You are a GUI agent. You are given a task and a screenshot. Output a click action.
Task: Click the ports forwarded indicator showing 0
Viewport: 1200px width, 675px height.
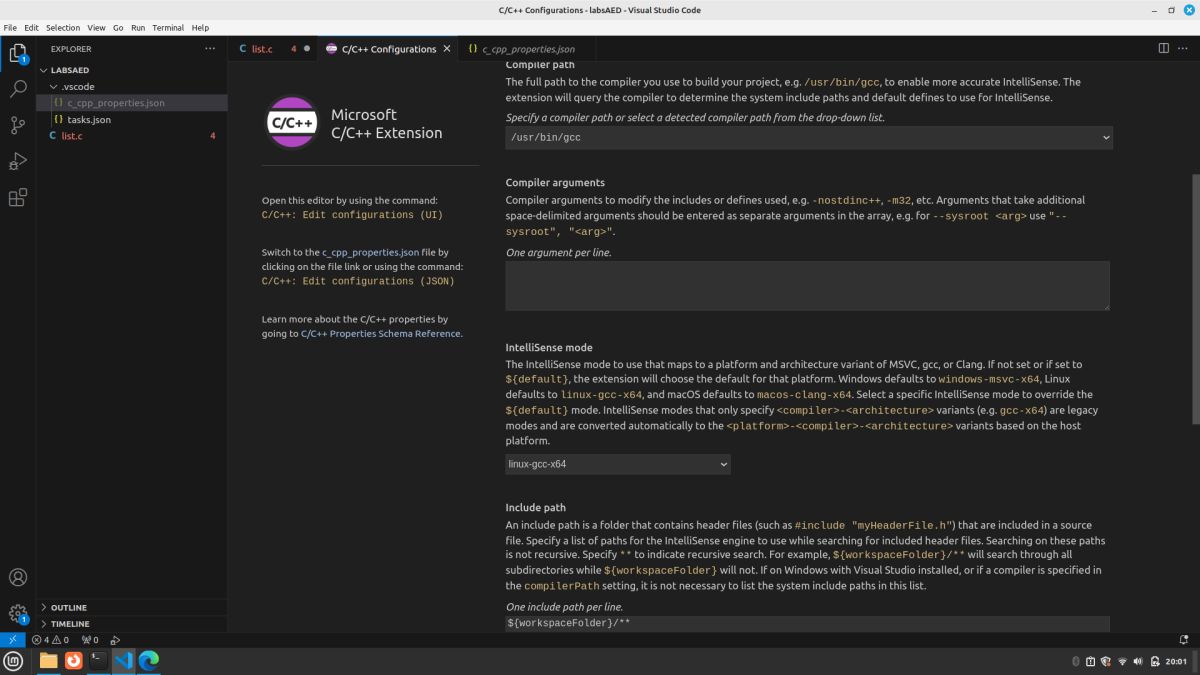(x=90, y=640)
